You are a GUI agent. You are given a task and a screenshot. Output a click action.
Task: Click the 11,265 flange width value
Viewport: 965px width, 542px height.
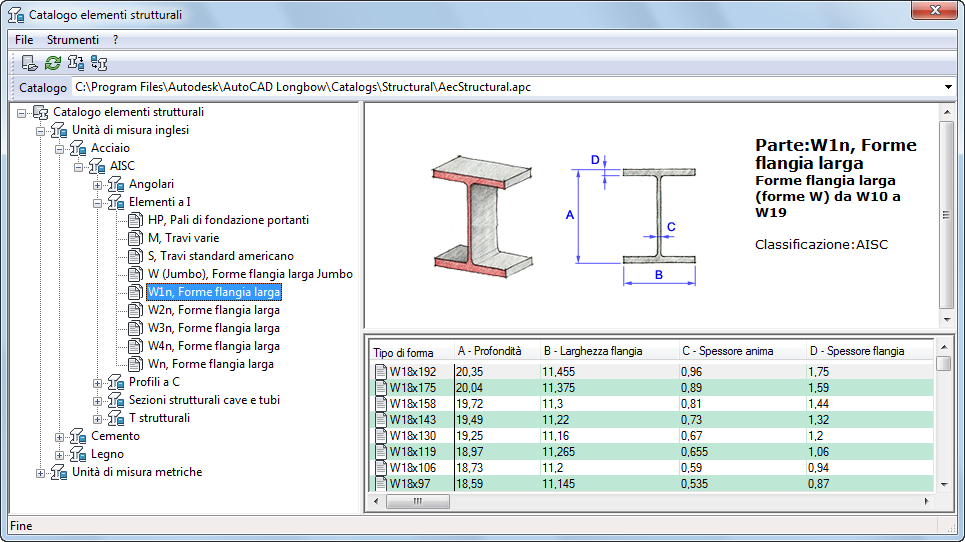(558, 452)
